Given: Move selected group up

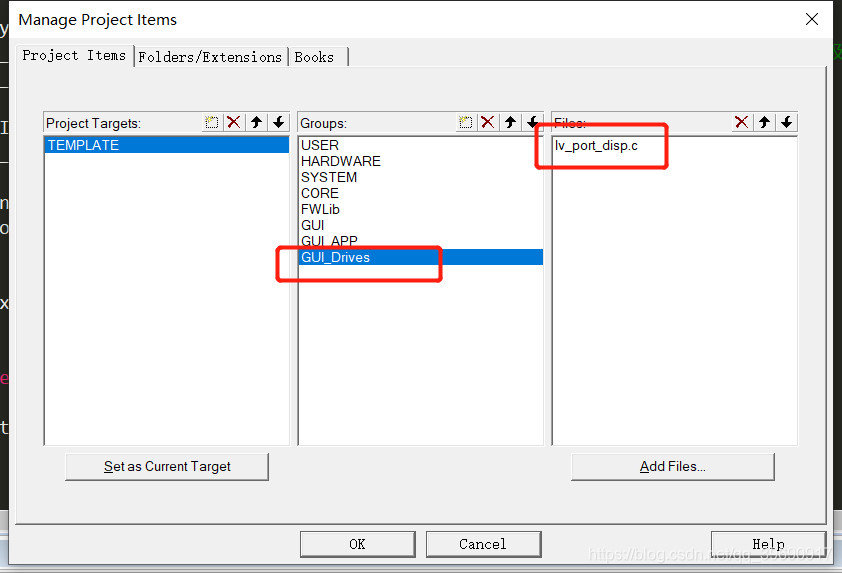Looking at the screenshot, I should pos(510,122).
